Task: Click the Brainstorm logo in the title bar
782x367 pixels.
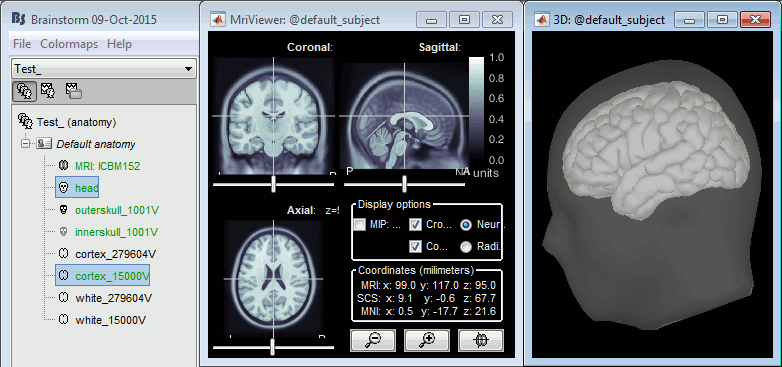Action: pos(18,19)
